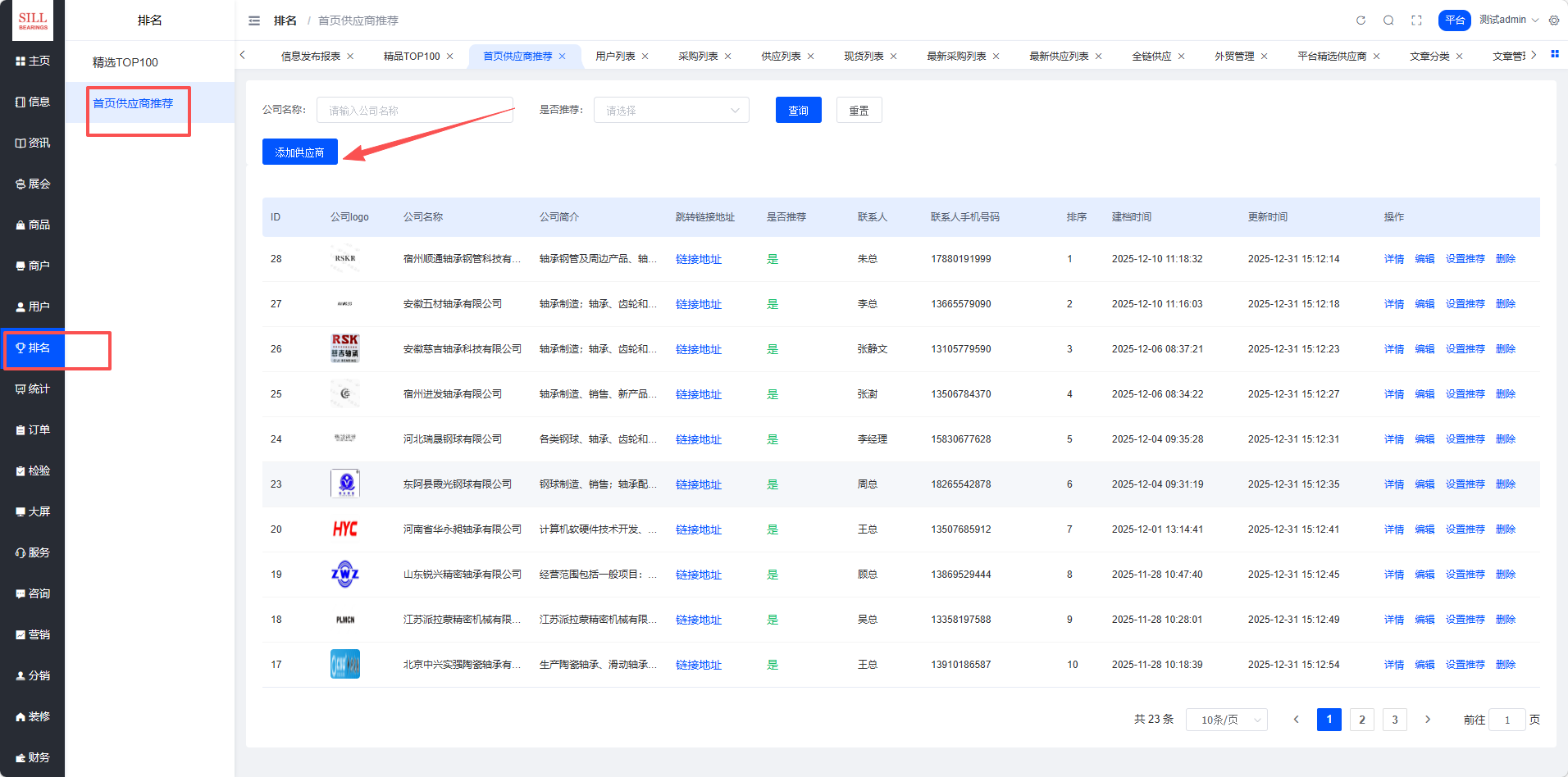Image resolution: width=1568 pixels, height=777 pixels.
Task: Select 精选TOP100 in the submenu
Action: 125,62
